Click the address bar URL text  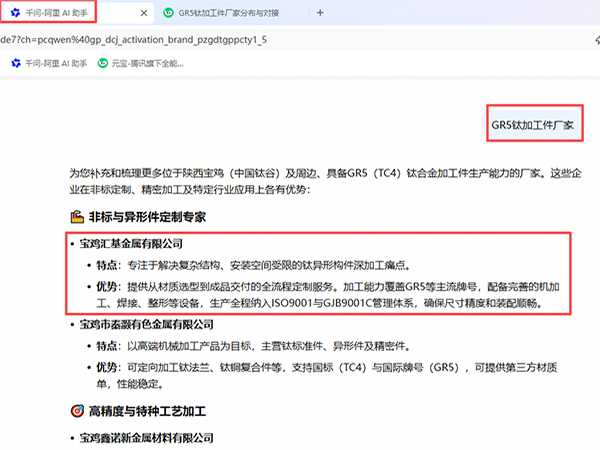tap(134, 40)
